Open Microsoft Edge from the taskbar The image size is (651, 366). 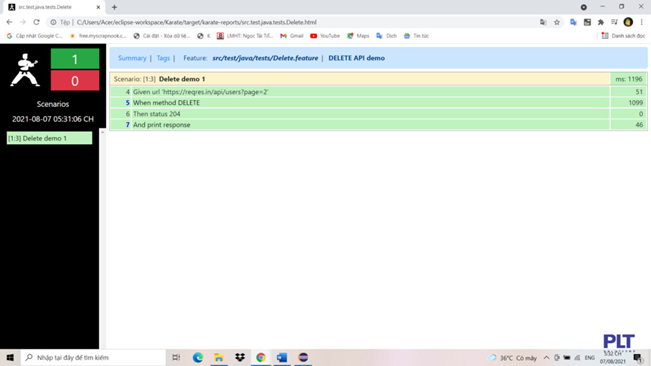tap(198, 357)
